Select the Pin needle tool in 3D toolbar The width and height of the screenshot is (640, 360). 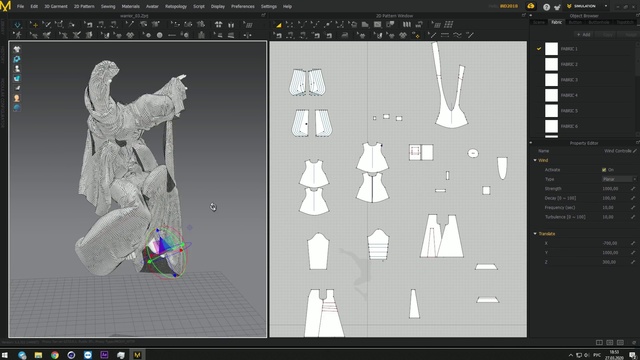(131, 24)
